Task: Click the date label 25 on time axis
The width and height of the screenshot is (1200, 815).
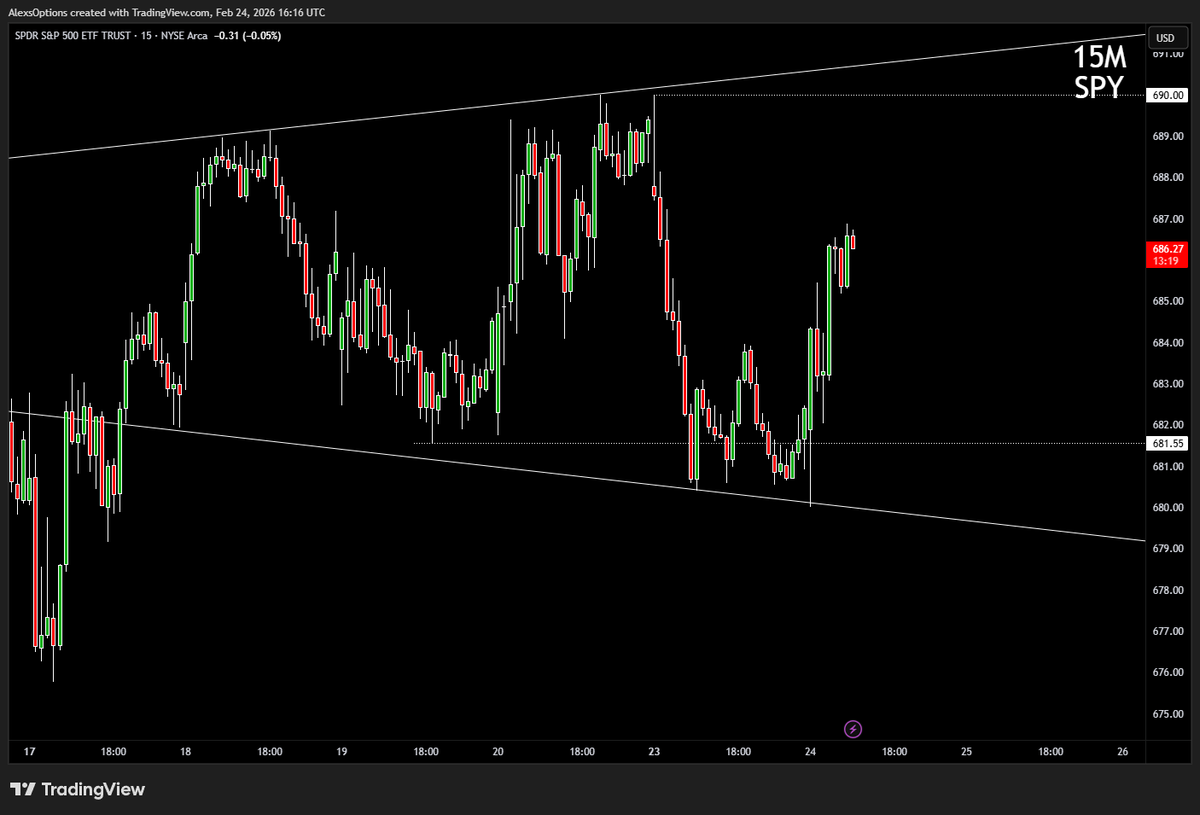Action: 966,752
